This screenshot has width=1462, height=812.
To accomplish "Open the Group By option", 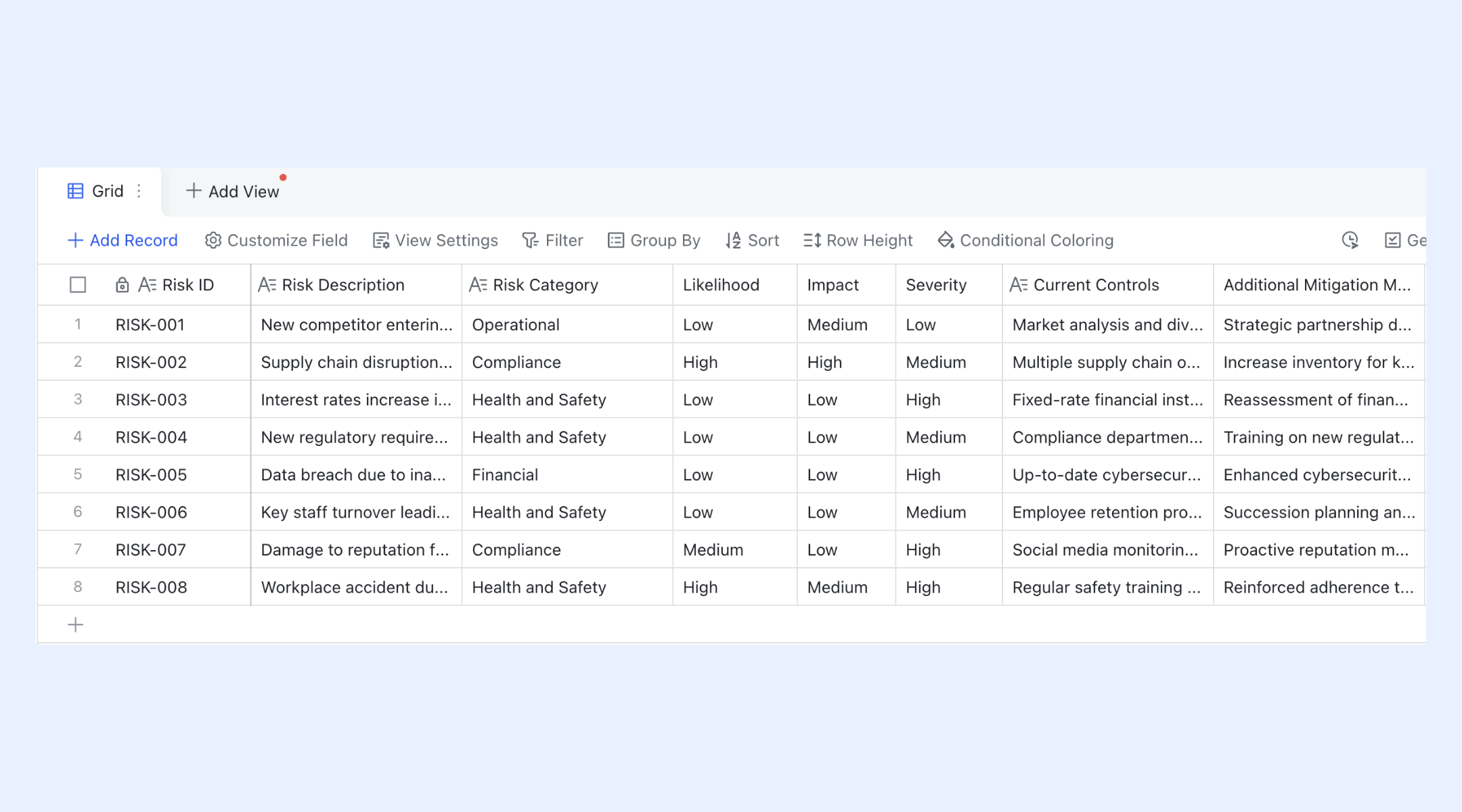I will (654, 240).
